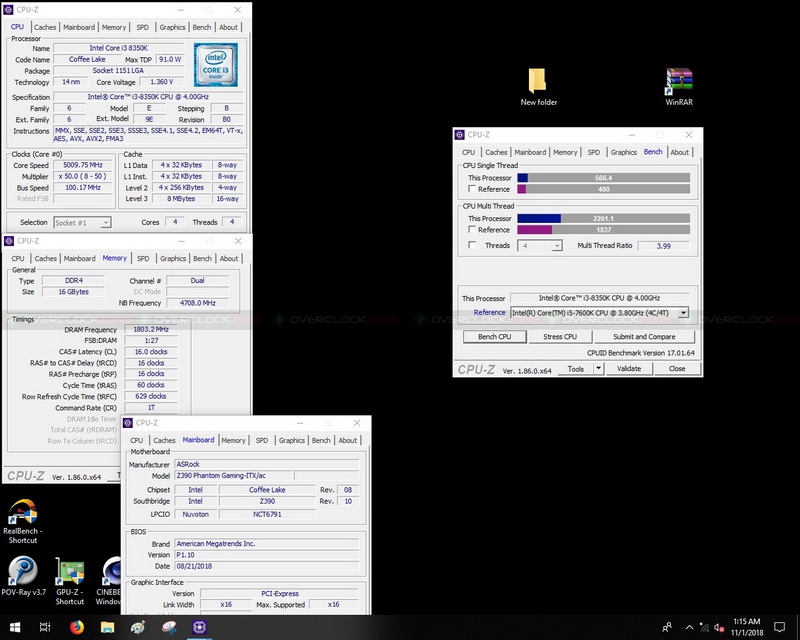Click the "566.4" single thread score
This screenshot has width=800, height=640.
[x=604, y=178]
